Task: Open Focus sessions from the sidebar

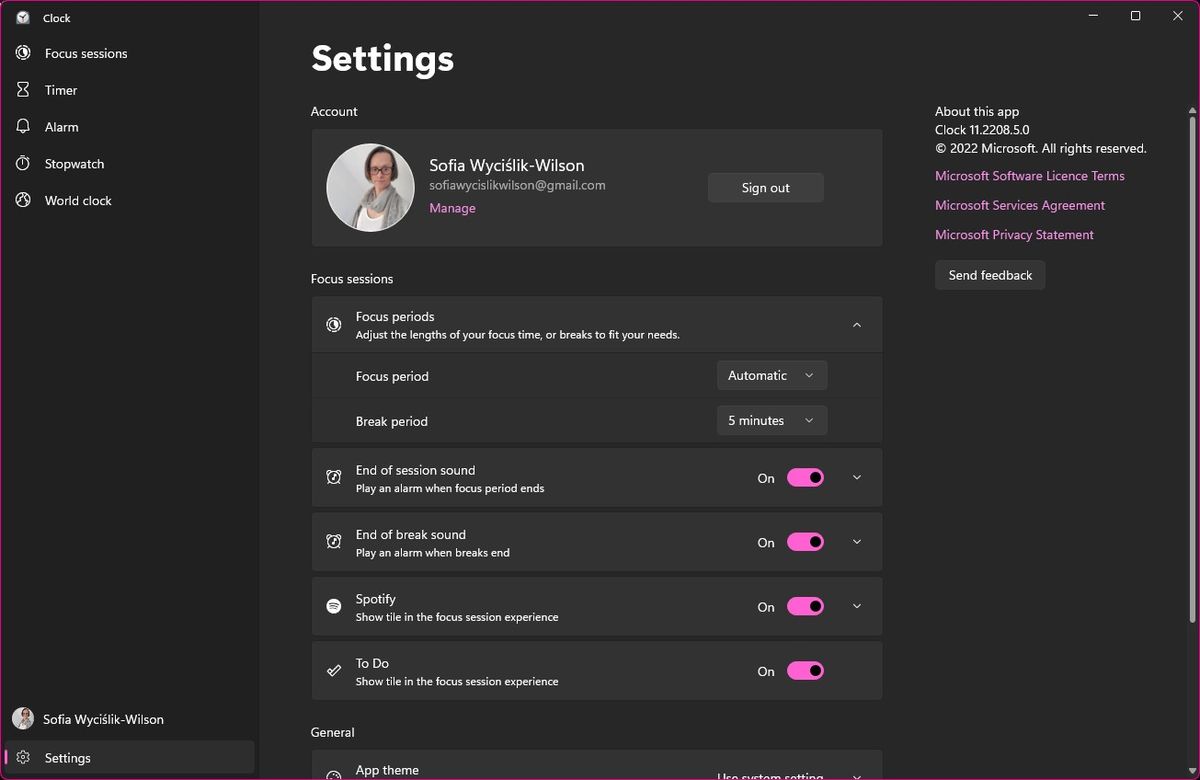Action: pos(85,53)
